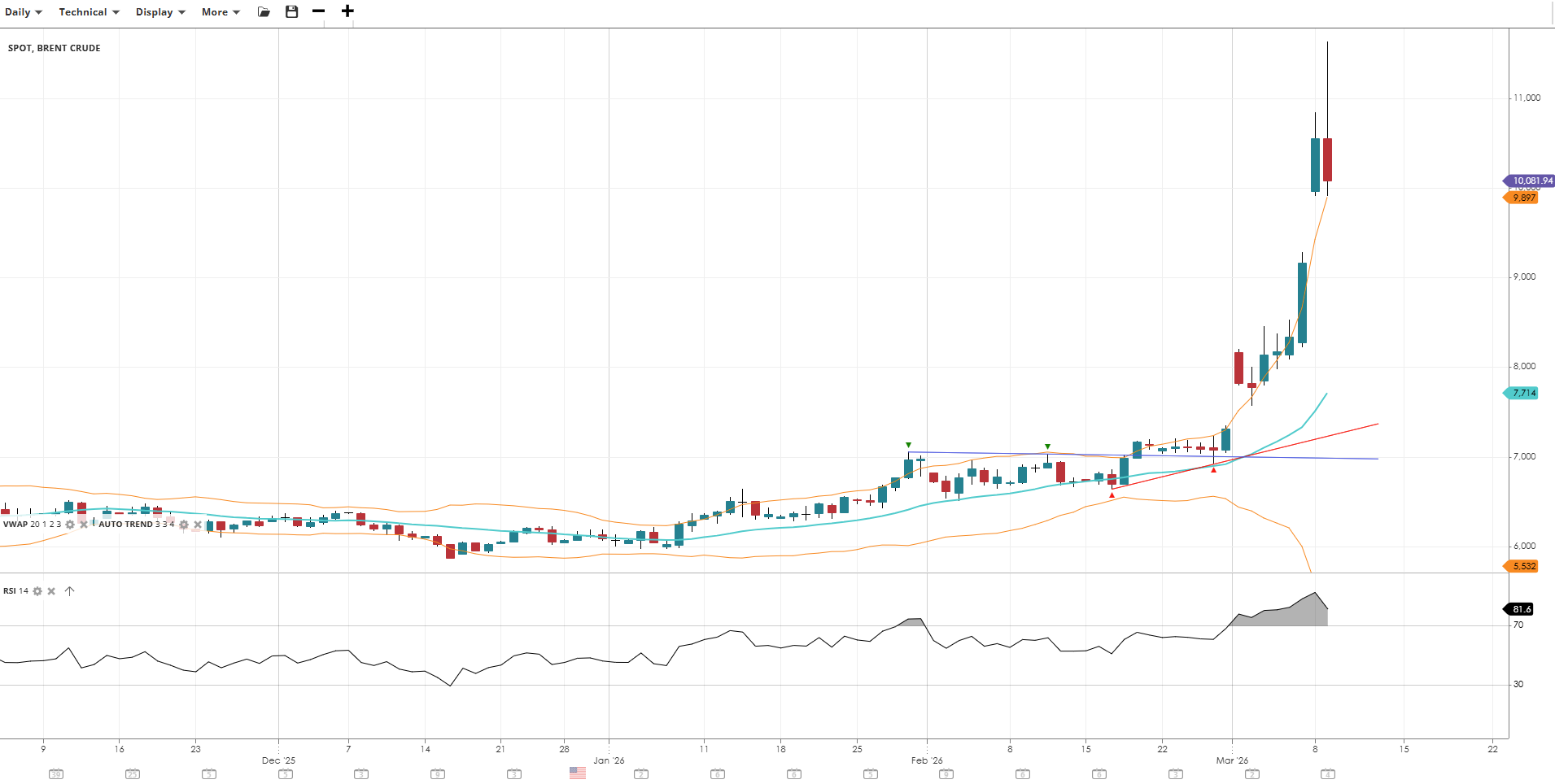The height and width of the screenshot is (784, 1555).
Task: Open the Display options dropdown
Action: pyautogui.click(x=160, y=12)
